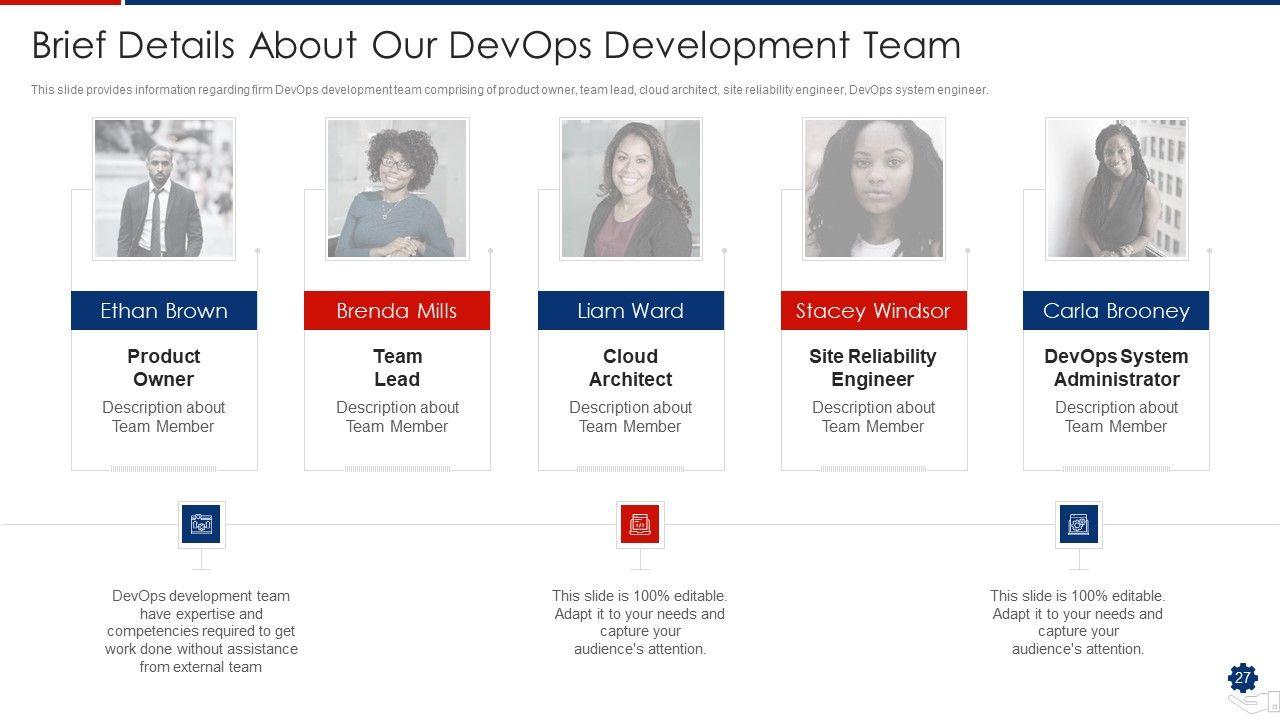
Task: Select the Product Owner role text
Action: pos(164,368)
